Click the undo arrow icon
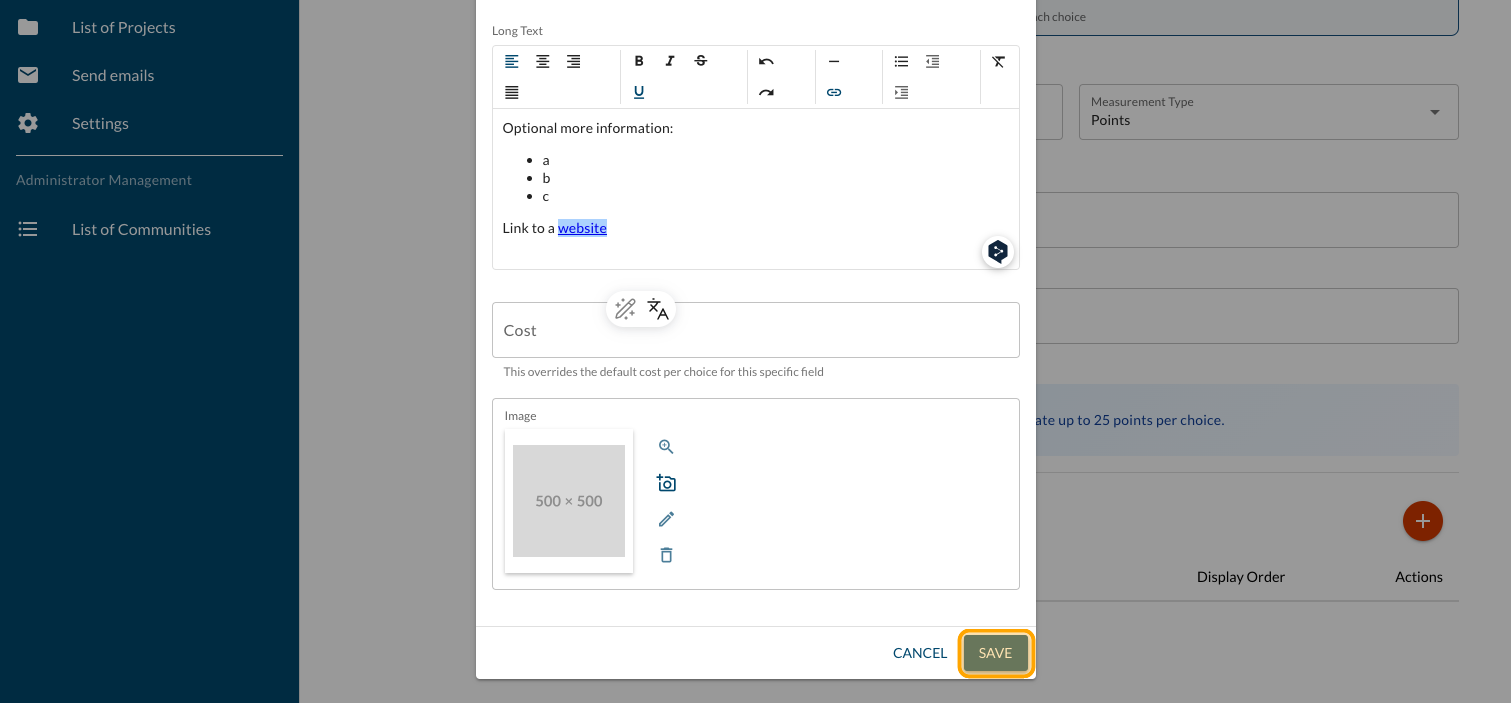 click(766, 62)
